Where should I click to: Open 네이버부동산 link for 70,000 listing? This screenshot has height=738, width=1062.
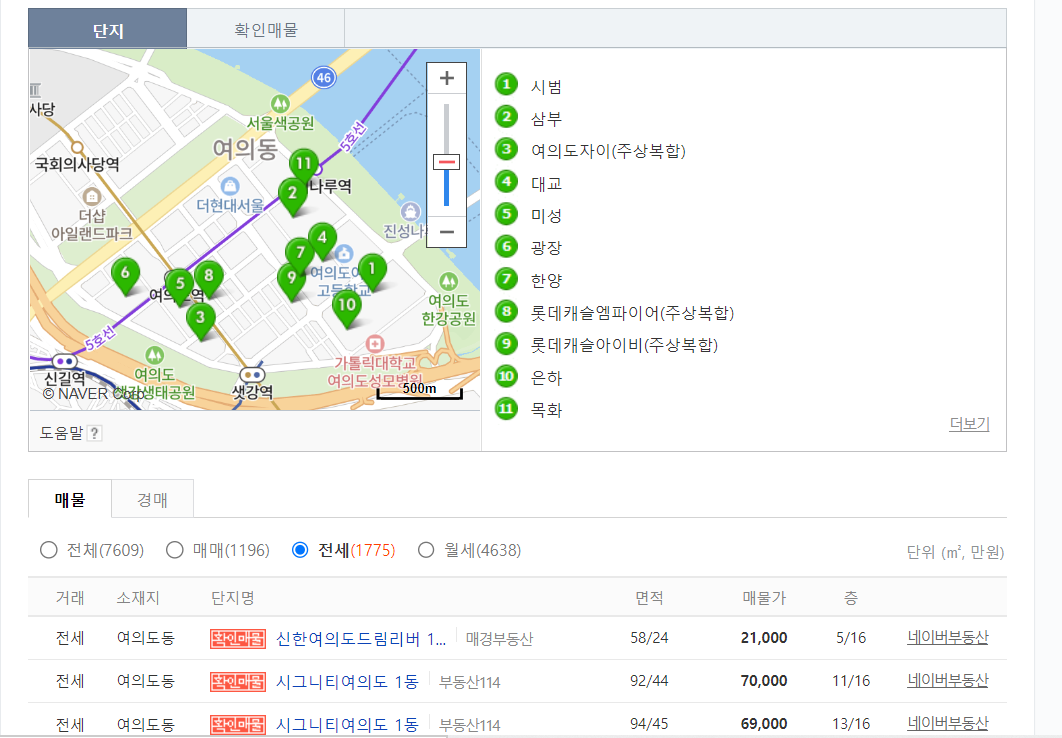pos(948,680)
